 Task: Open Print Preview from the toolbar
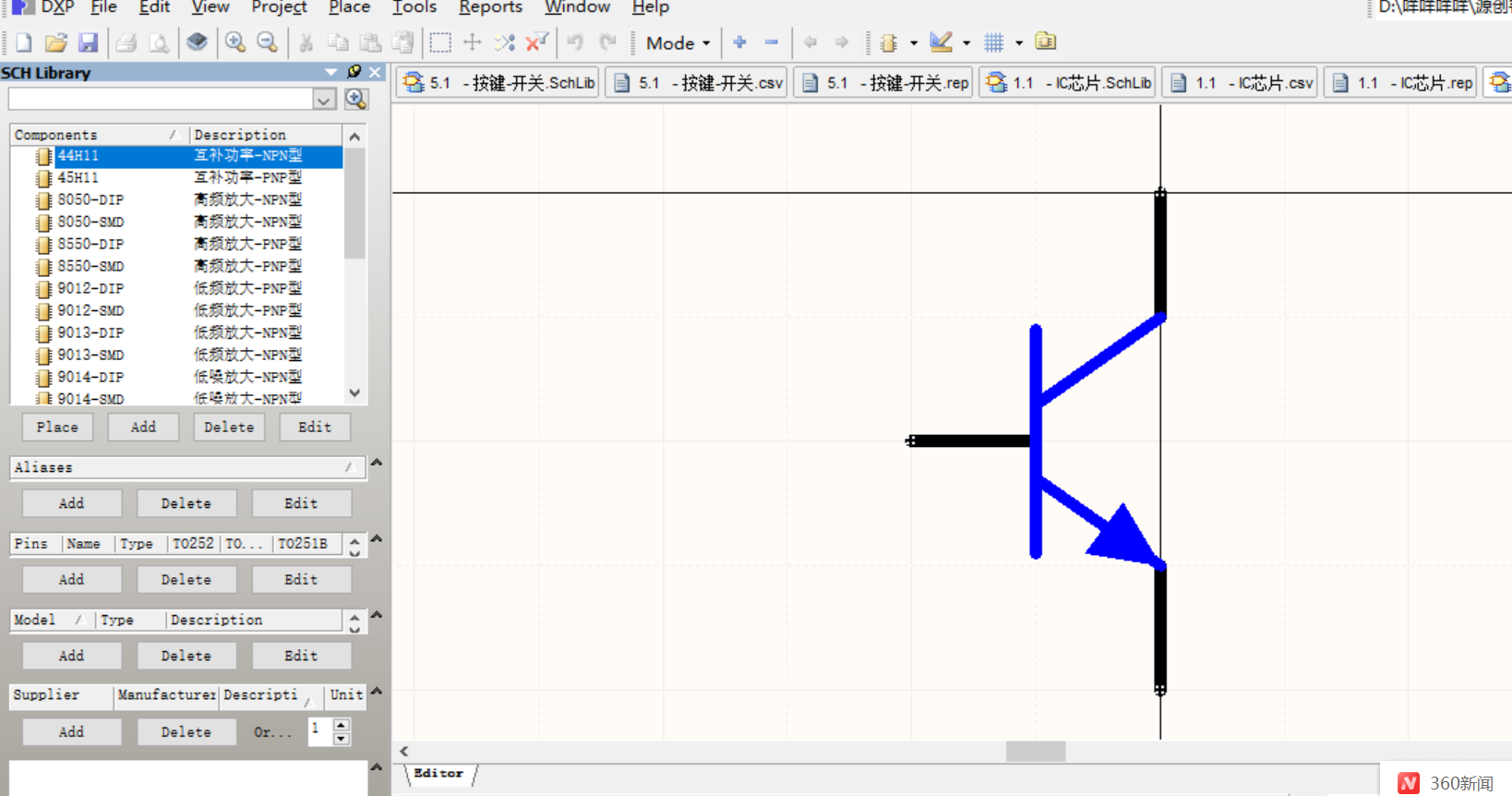click(x=159, y=42)
